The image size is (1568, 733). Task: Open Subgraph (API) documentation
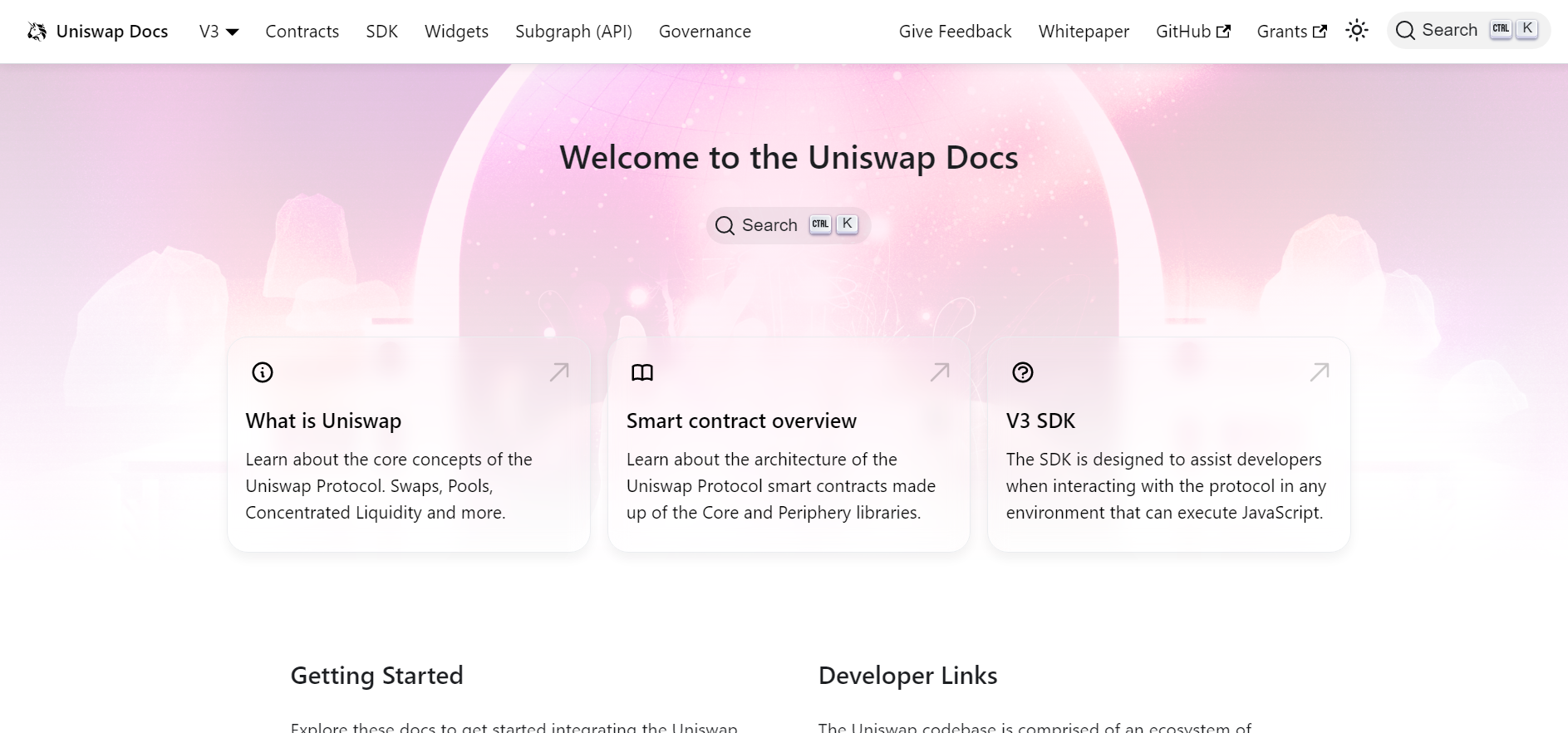coord(573,32)
